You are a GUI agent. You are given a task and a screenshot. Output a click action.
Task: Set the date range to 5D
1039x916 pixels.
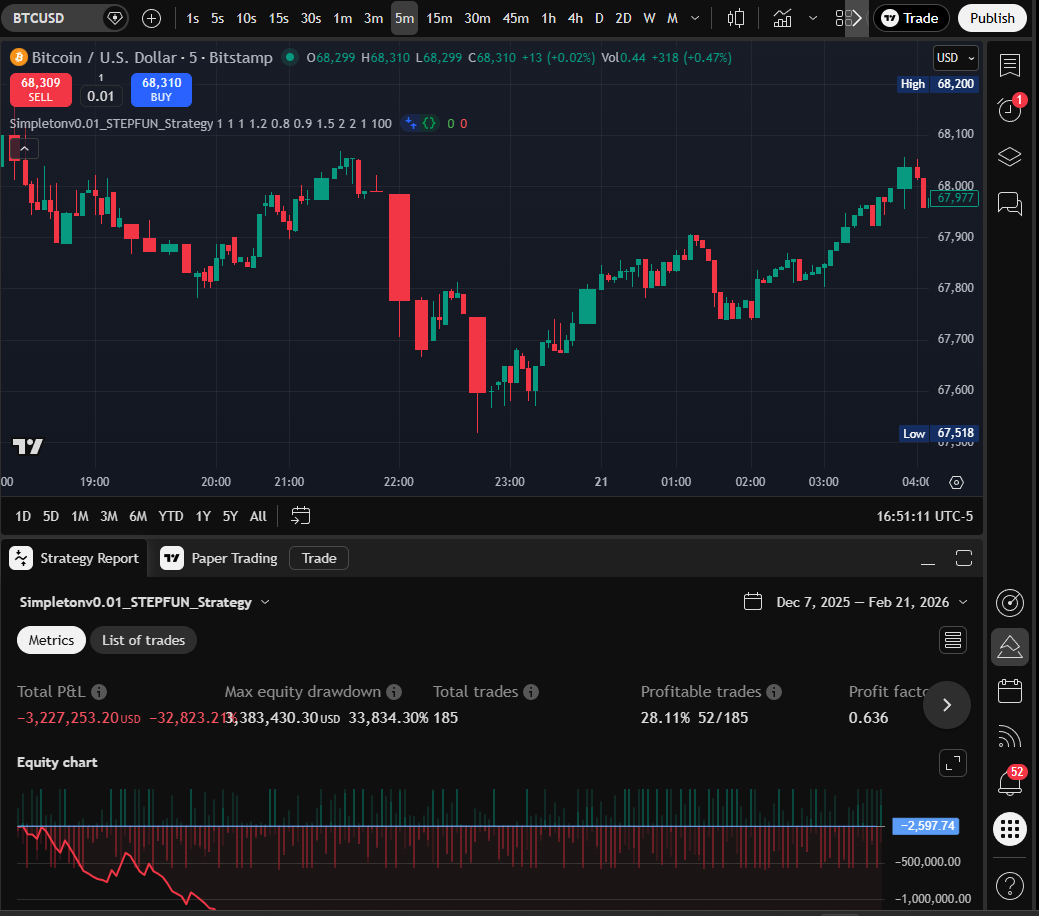(x=51, y=516)
